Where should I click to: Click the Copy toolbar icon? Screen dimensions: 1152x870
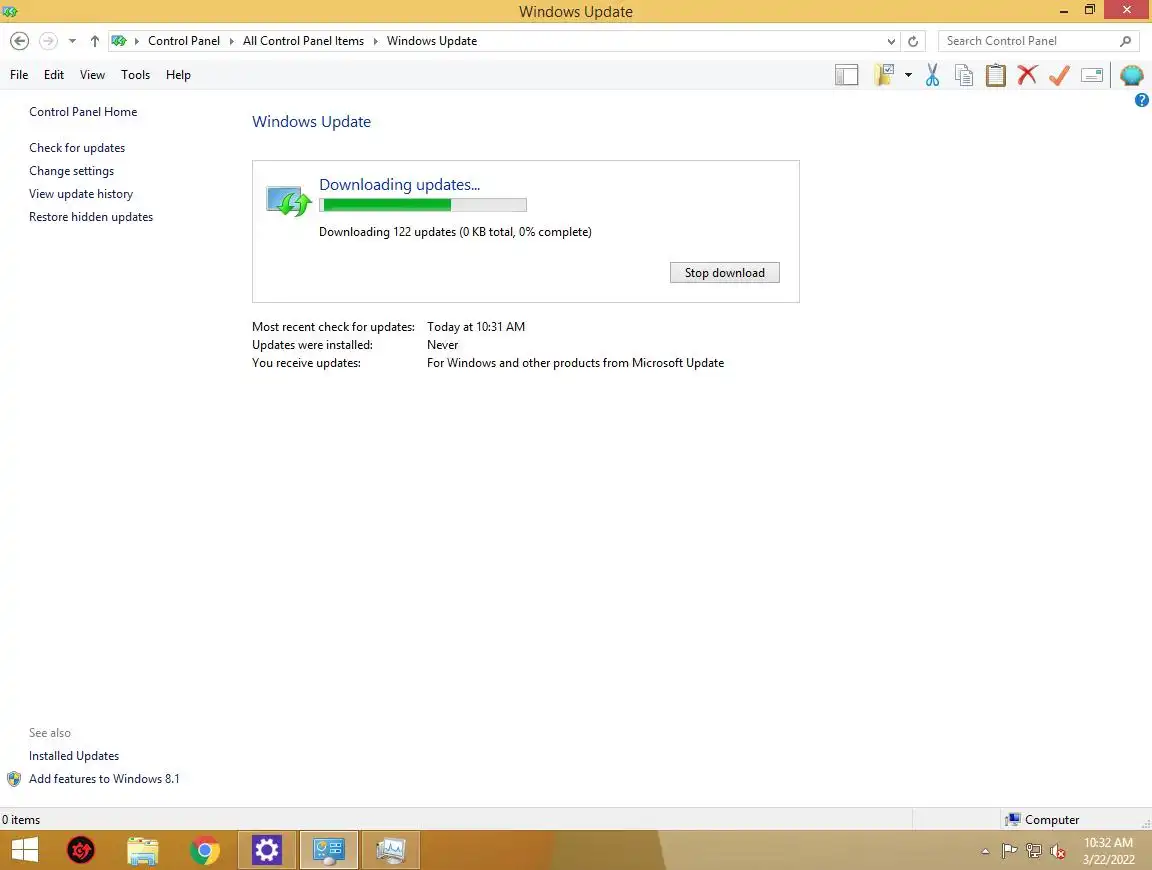click(964, 75)
